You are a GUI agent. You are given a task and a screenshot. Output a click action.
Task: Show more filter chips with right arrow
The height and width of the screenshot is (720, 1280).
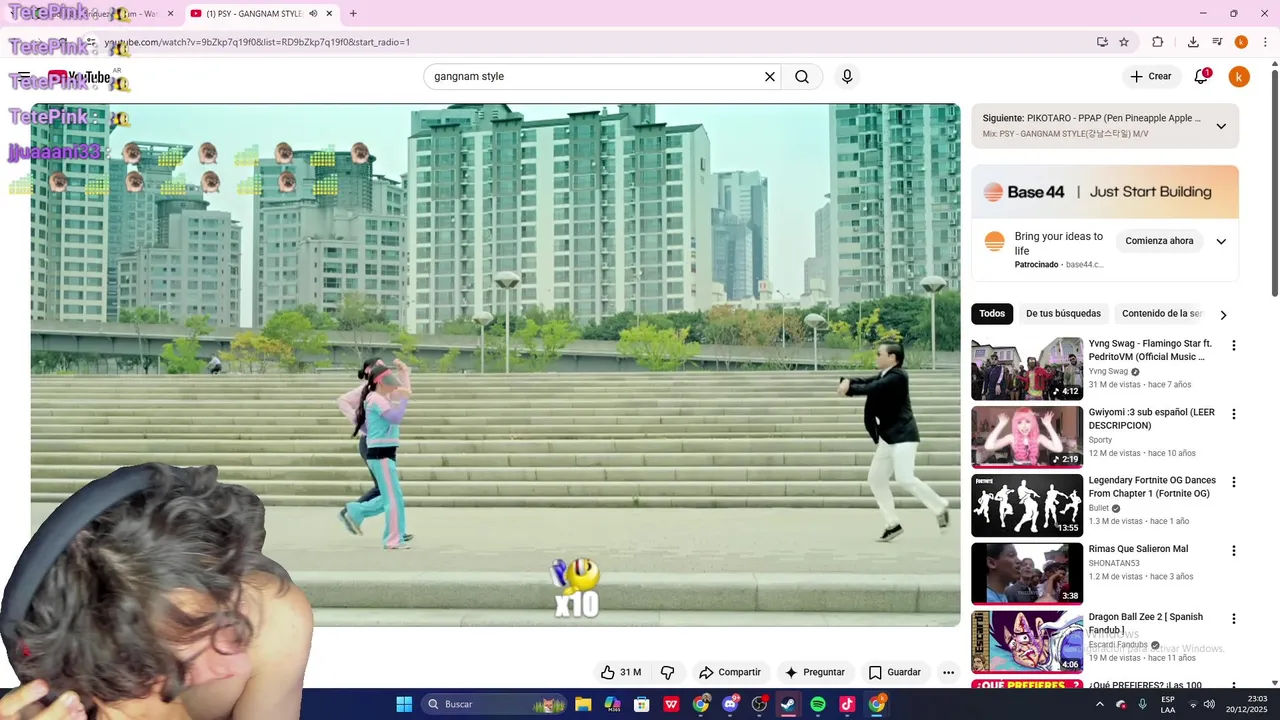1222,314
